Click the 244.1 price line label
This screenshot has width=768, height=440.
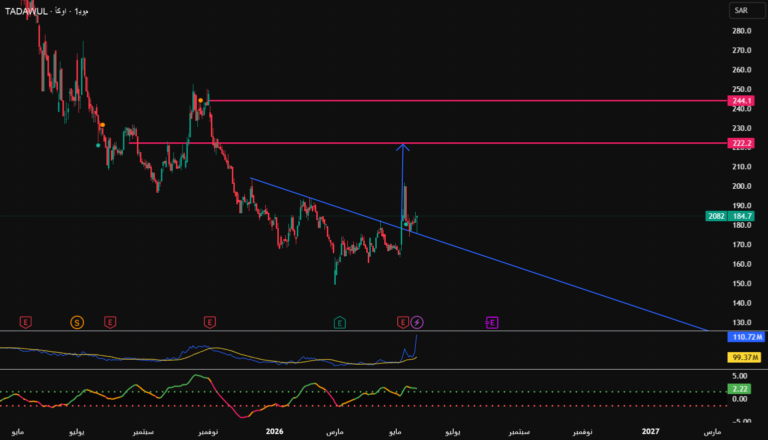click(741, 101)
